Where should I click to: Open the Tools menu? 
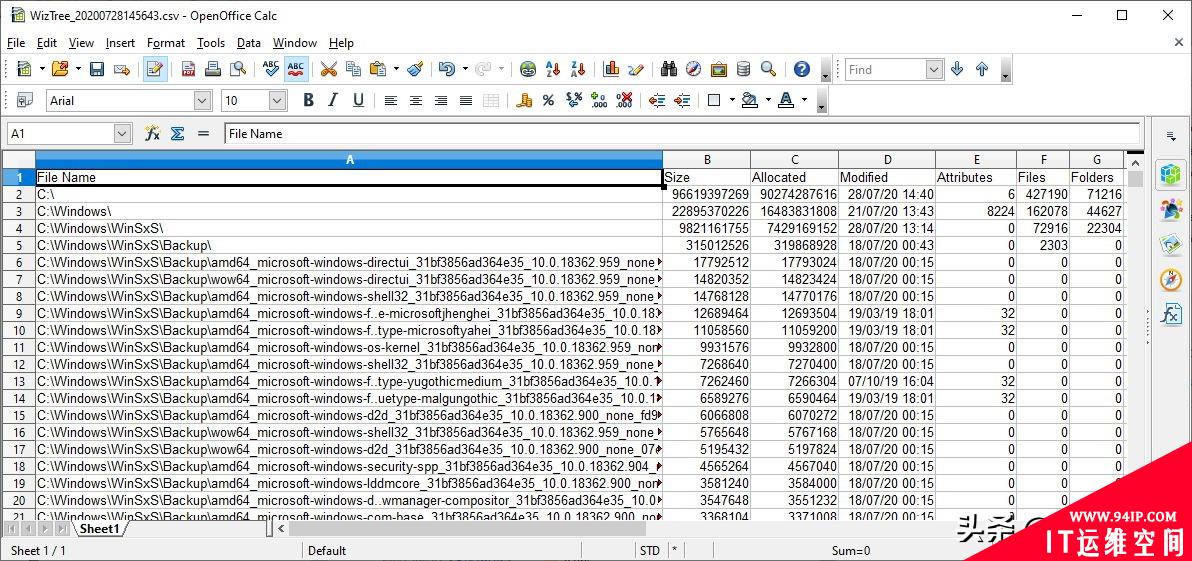coord(211,43)
